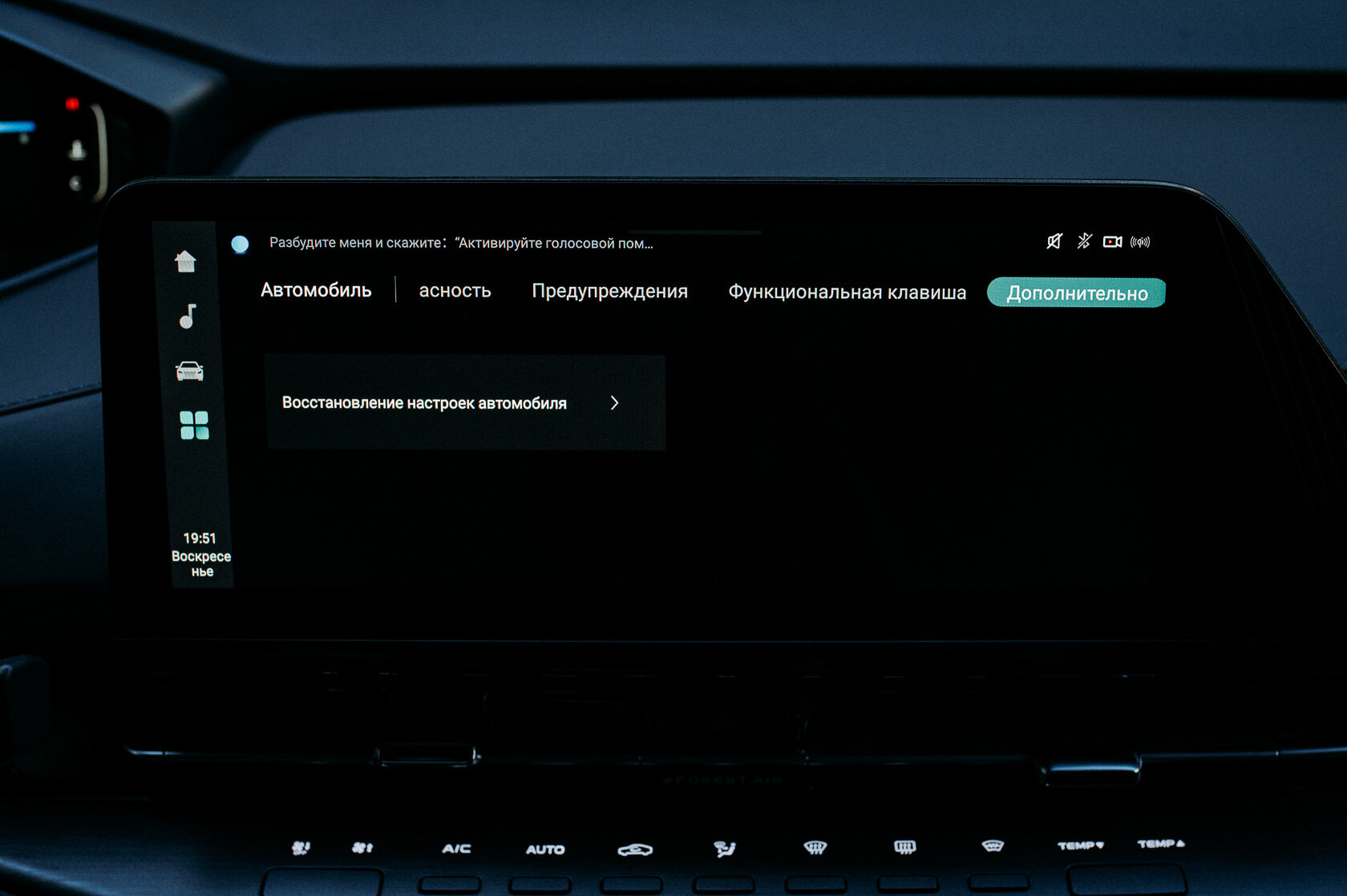Screen dimensions: 1347x896
Task: Open the music note media icon
Action: click(x=188, y=316)
